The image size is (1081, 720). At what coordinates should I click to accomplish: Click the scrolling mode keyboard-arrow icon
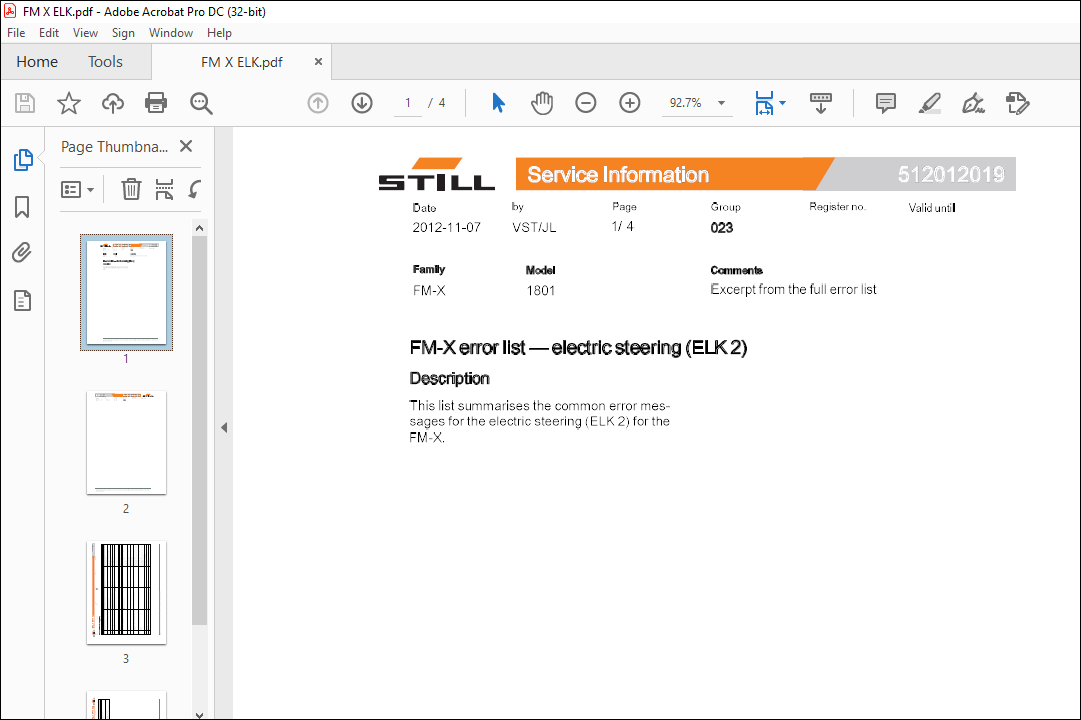pyautogui.click(x=820, y=103)
